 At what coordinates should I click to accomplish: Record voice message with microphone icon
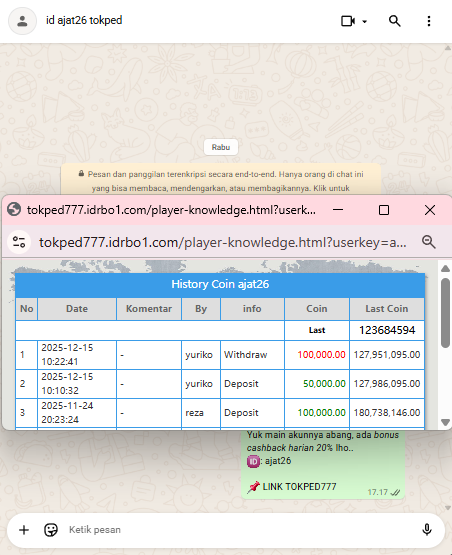[427, 530]
